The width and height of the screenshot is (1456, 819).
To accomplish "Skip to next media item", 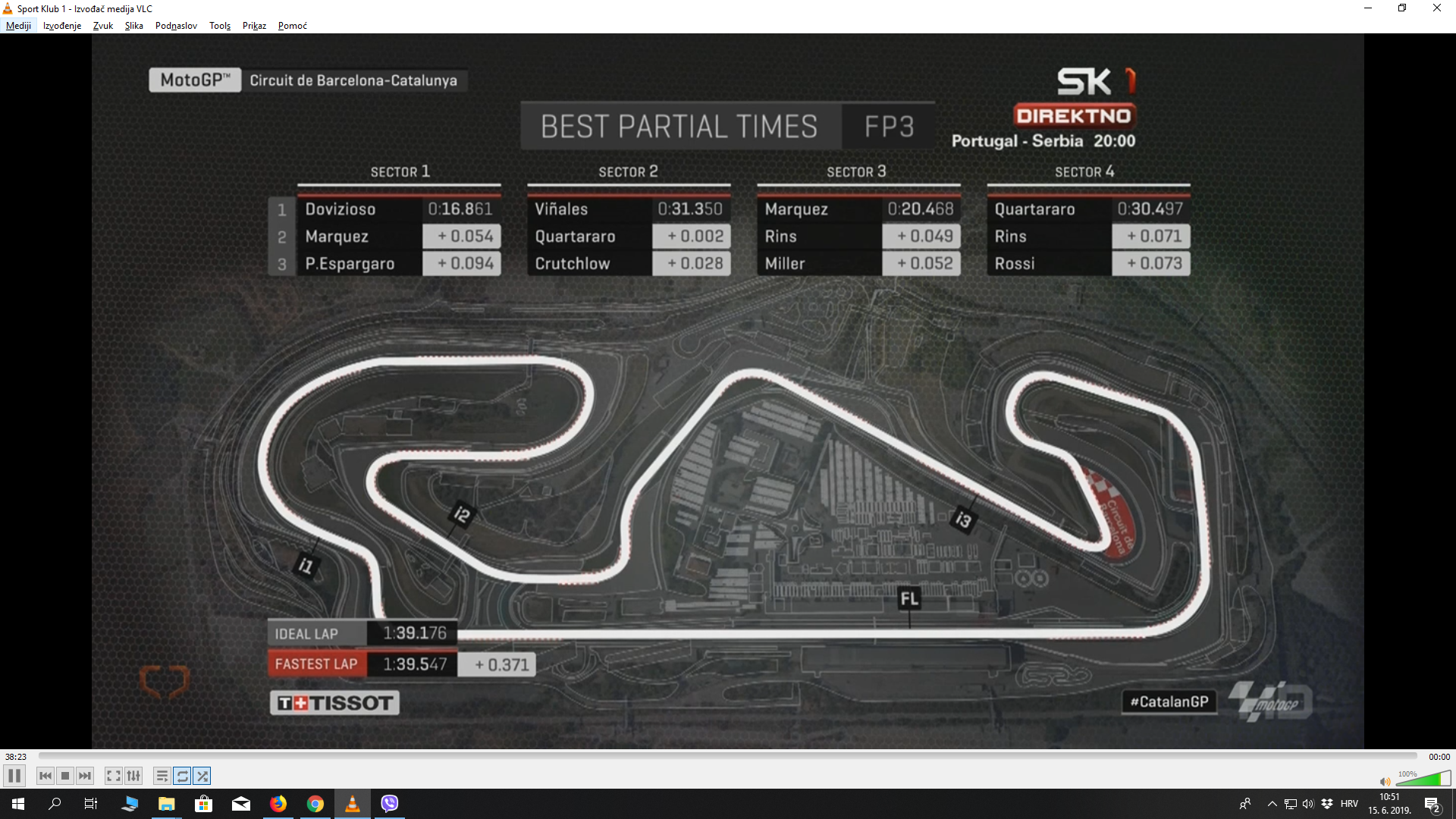I will click(85, 776).
